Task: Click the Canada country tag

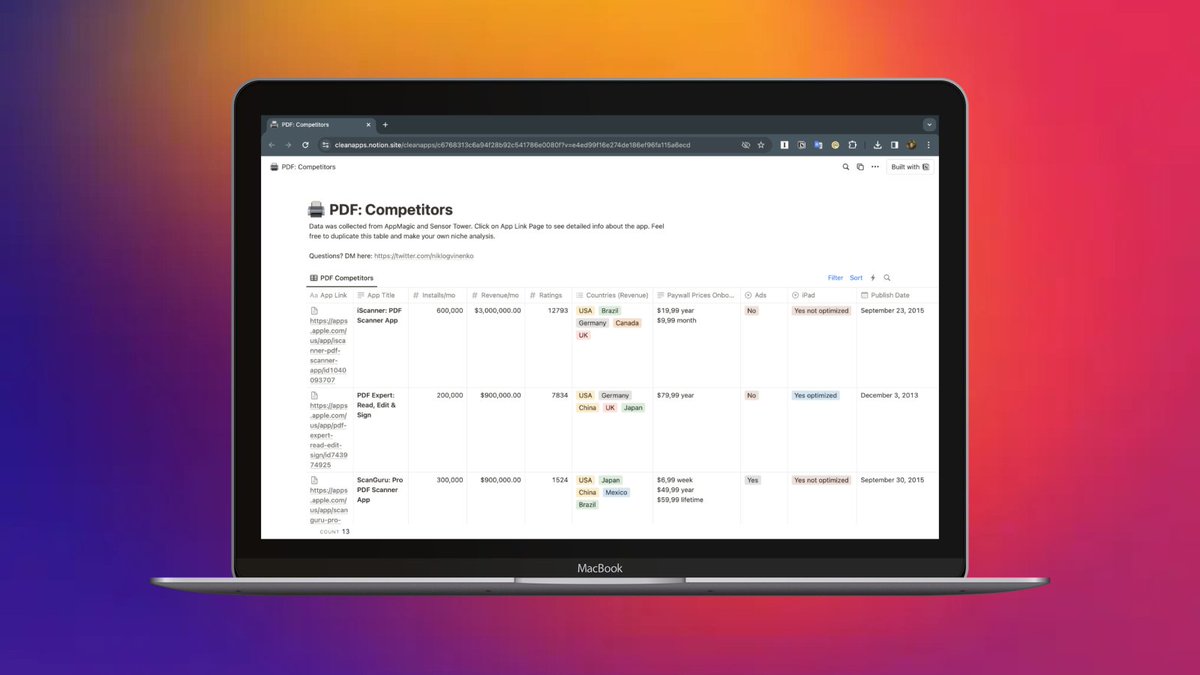Action: [627, 323]
